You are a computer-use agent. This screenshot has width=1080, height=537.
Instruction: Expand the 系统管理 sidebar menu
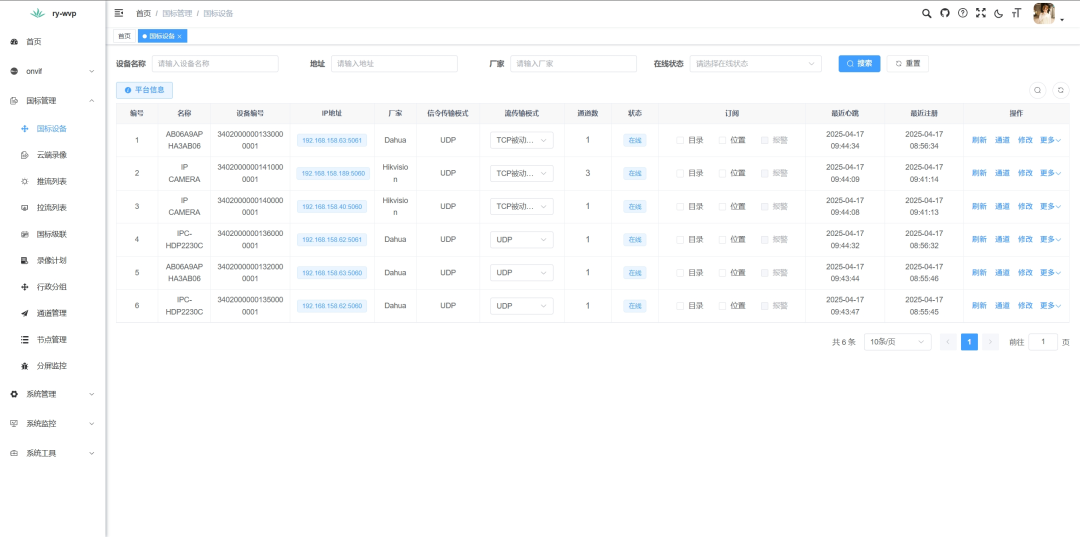[52, 394]
